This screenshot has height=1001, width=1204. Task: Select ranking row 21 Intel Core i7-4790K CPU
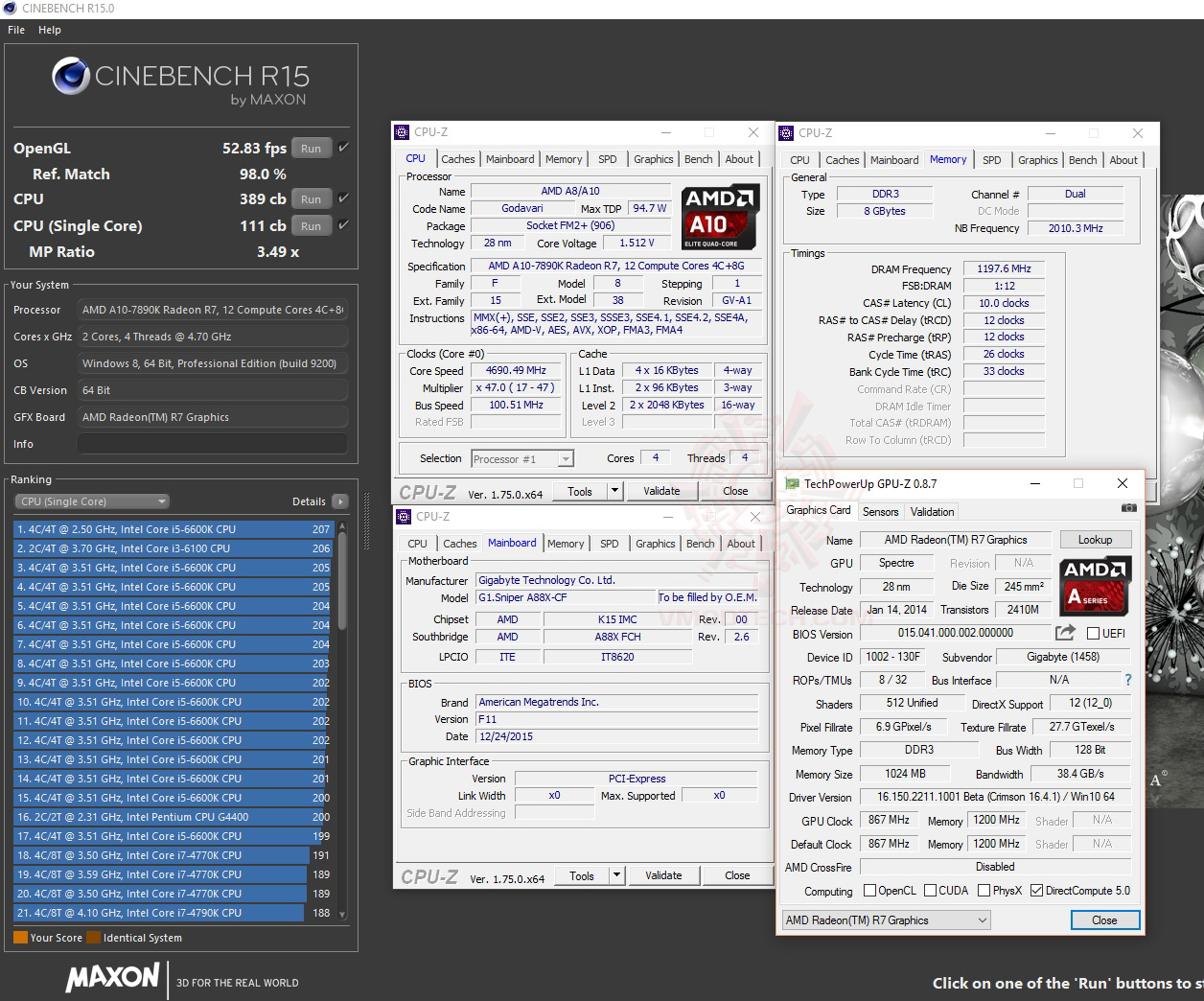click(174, 913)
